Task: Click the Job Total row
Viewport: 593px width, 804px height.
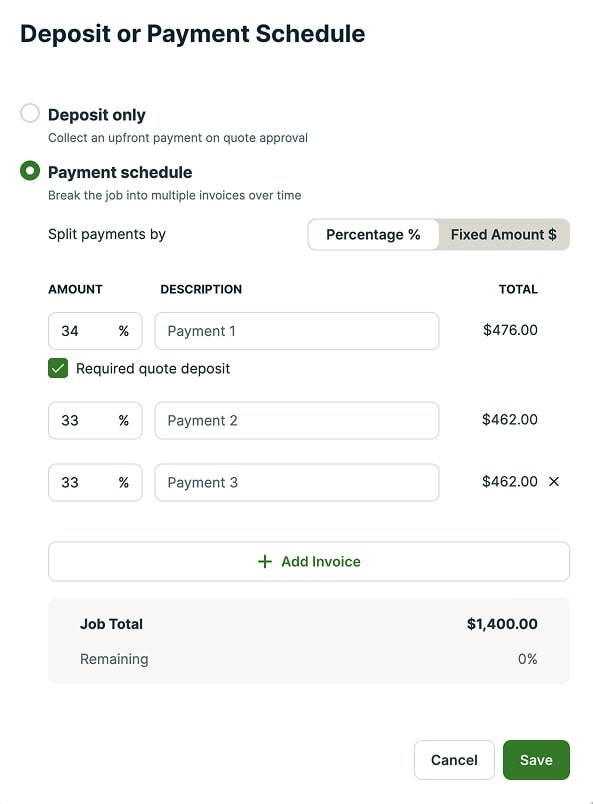Action: [x=308, y=623]
